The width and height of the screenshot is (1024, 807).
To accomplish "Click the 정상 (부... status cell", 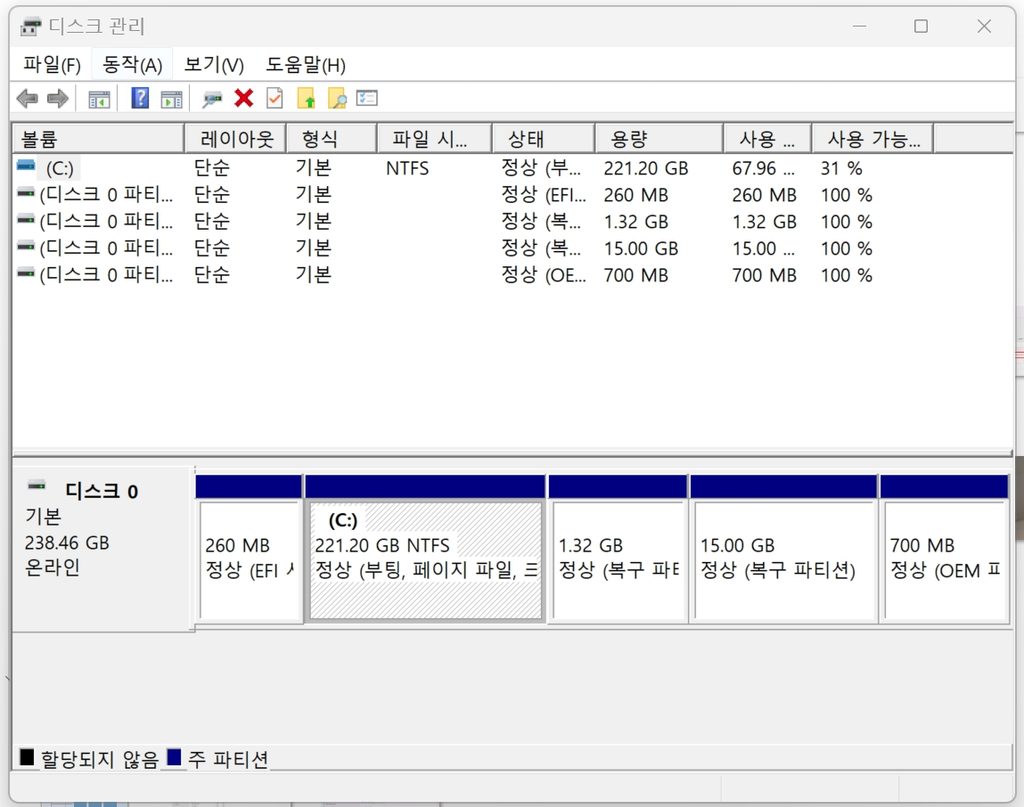I will pos(541,168).
